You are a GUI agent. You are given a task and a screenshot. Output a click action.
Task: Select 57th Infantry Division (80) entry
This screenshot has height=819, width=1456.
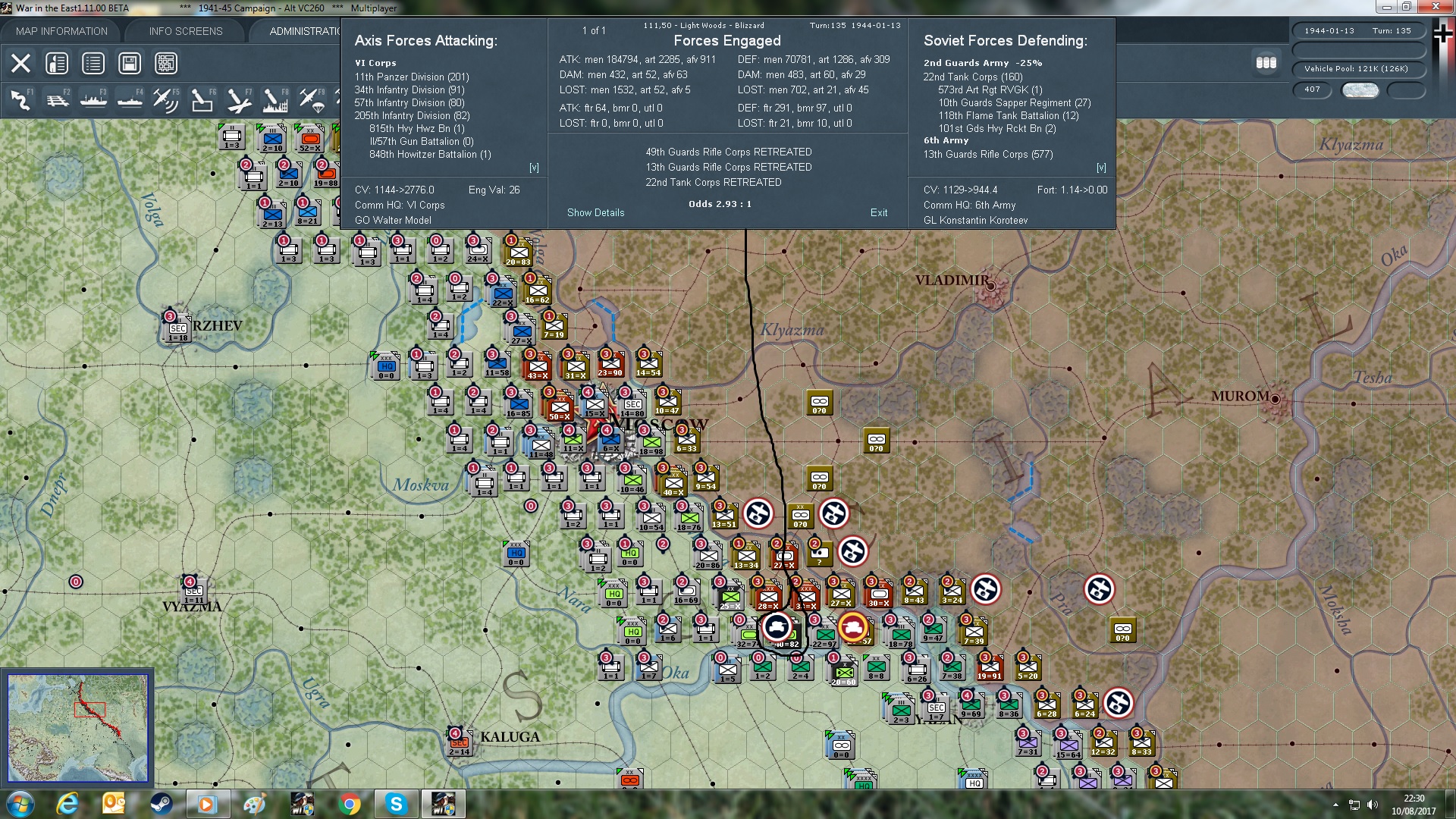click(409, 102)
